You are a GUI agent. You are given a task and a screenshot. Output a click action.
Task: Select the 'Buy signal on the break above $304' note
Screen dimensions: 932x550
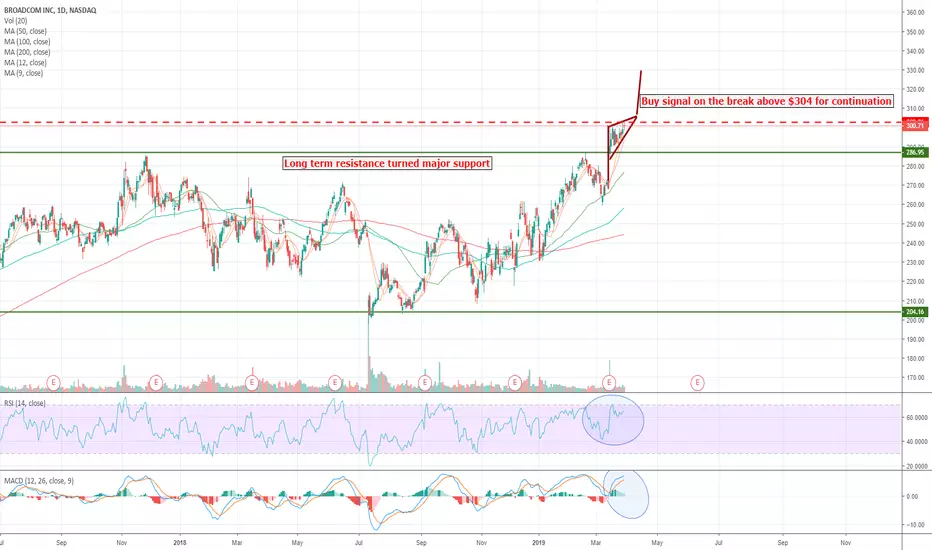(766, 101)
